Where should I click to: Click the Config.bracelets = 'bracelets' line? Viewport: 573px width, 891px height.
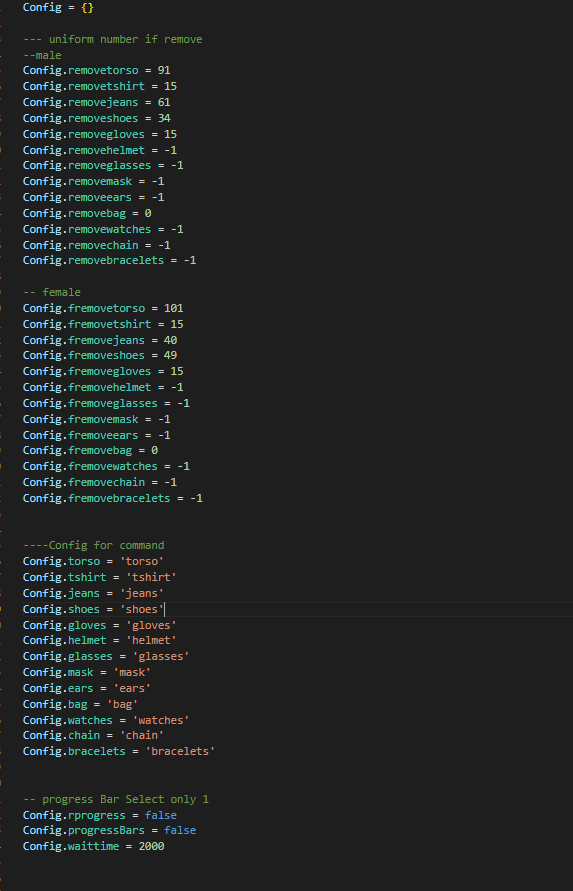click(119, 751)
